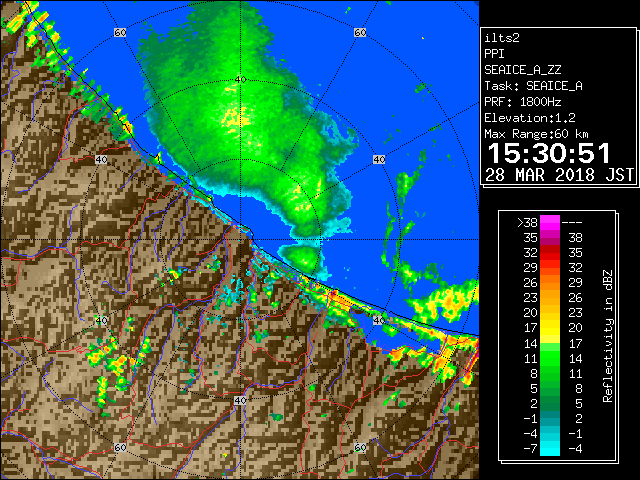Click the 'Max Range:60 km' line
This screenshot has width=640, height=480.
tap(536, 134)
